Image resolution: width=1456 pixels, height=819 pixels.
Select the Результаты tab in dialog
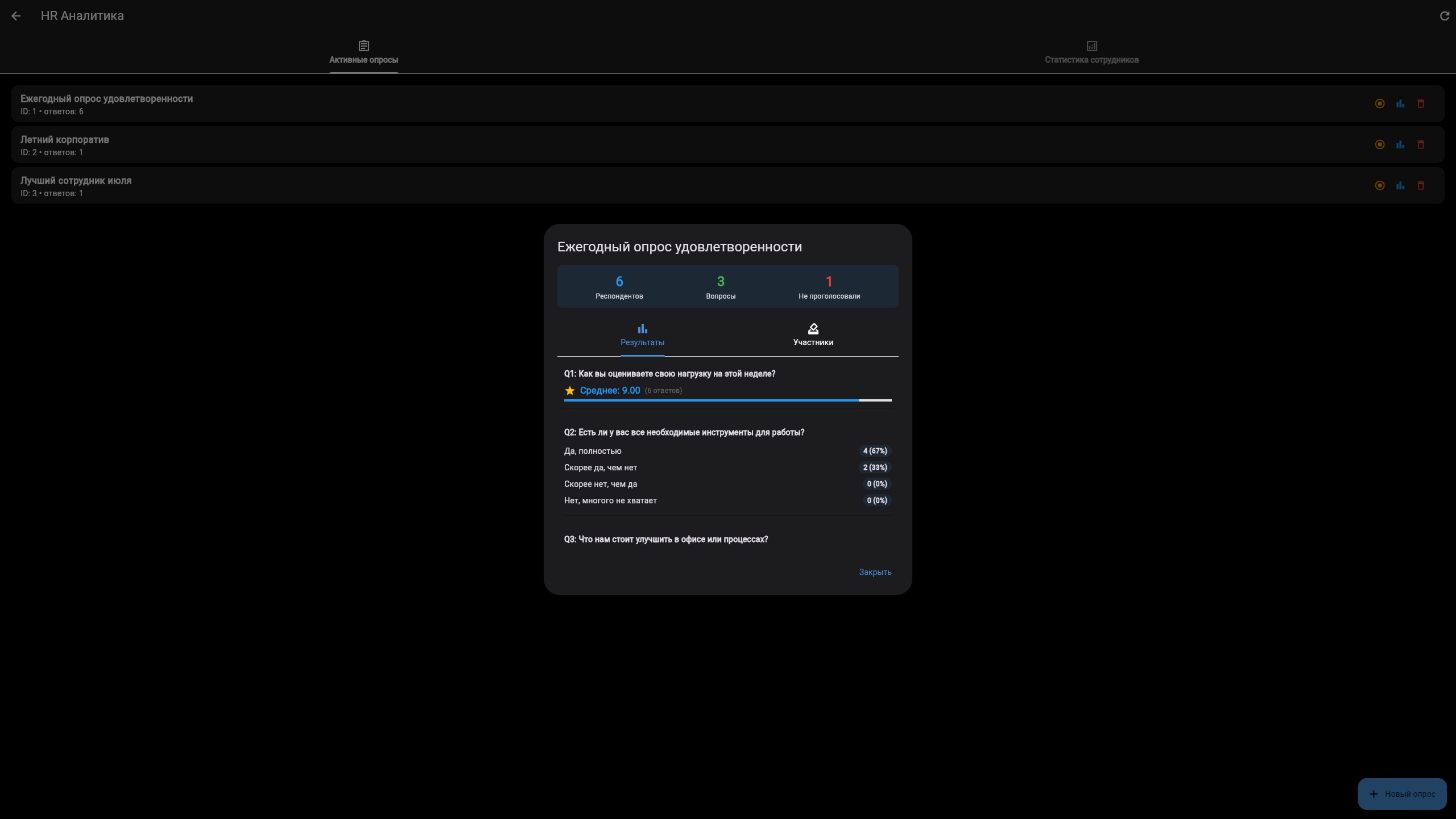point(642,336)
